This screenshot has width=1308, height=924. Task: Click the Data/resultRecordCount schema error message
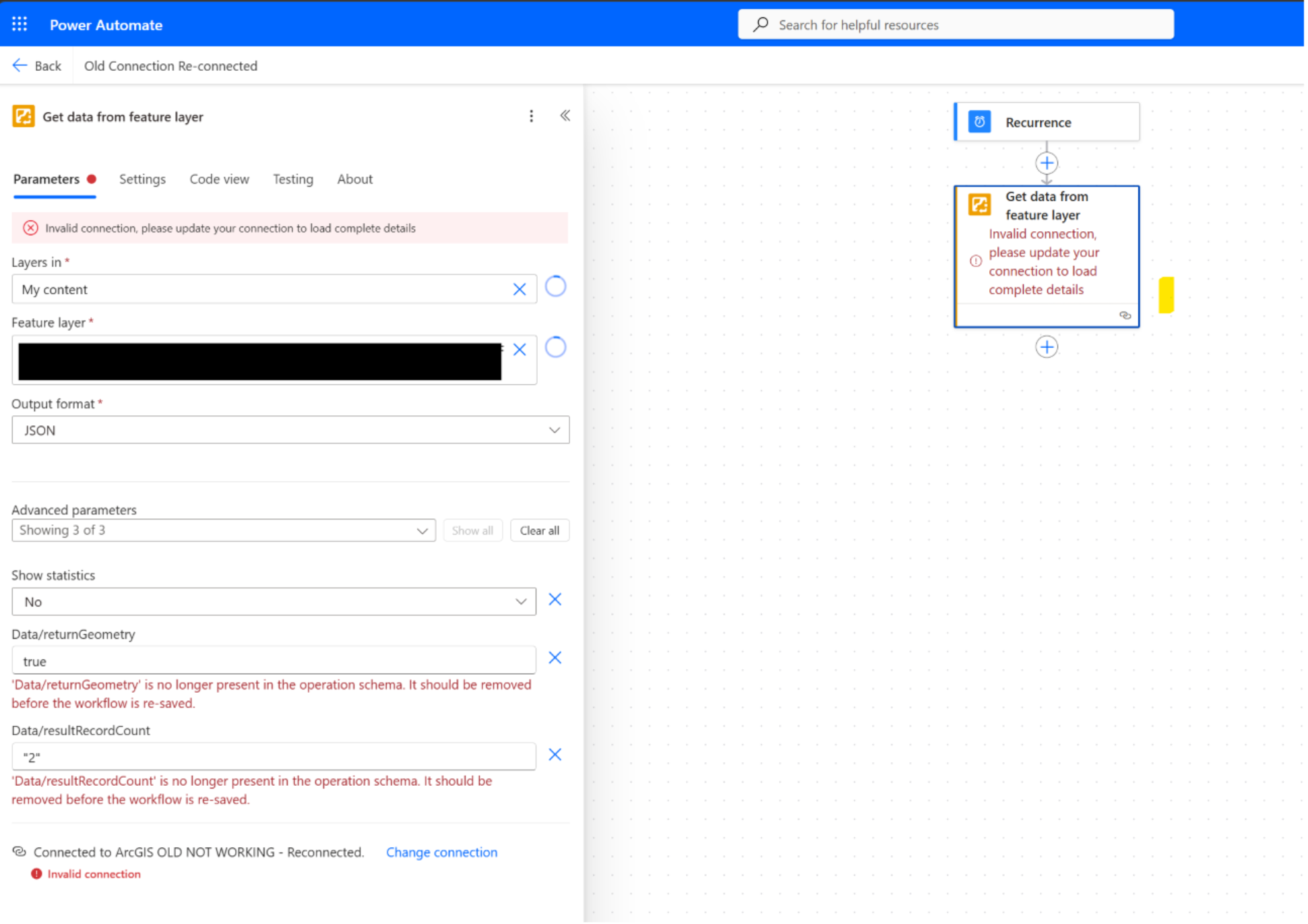tap(252, 790)
